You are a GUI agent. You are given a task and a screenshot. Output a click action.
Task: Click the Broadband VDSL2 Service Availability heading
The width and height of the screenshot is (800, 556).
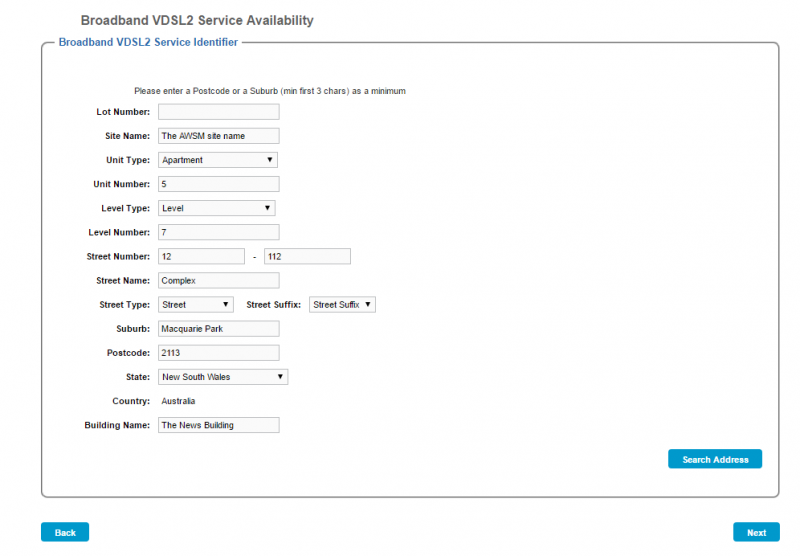(x=197, y=20)
